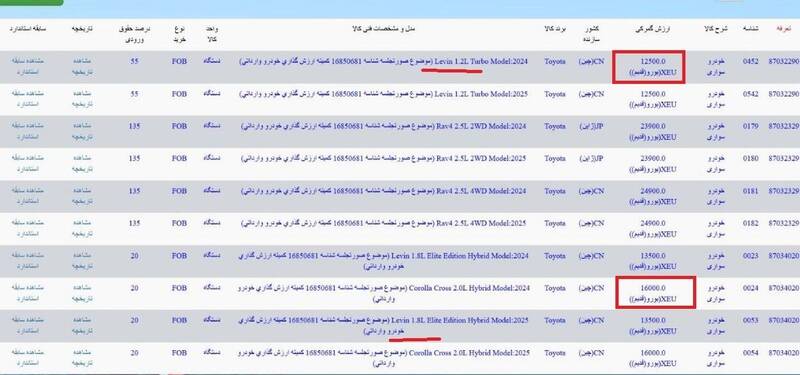
Task: Select identifier cell 0542
Action: [x=751, y=94]
